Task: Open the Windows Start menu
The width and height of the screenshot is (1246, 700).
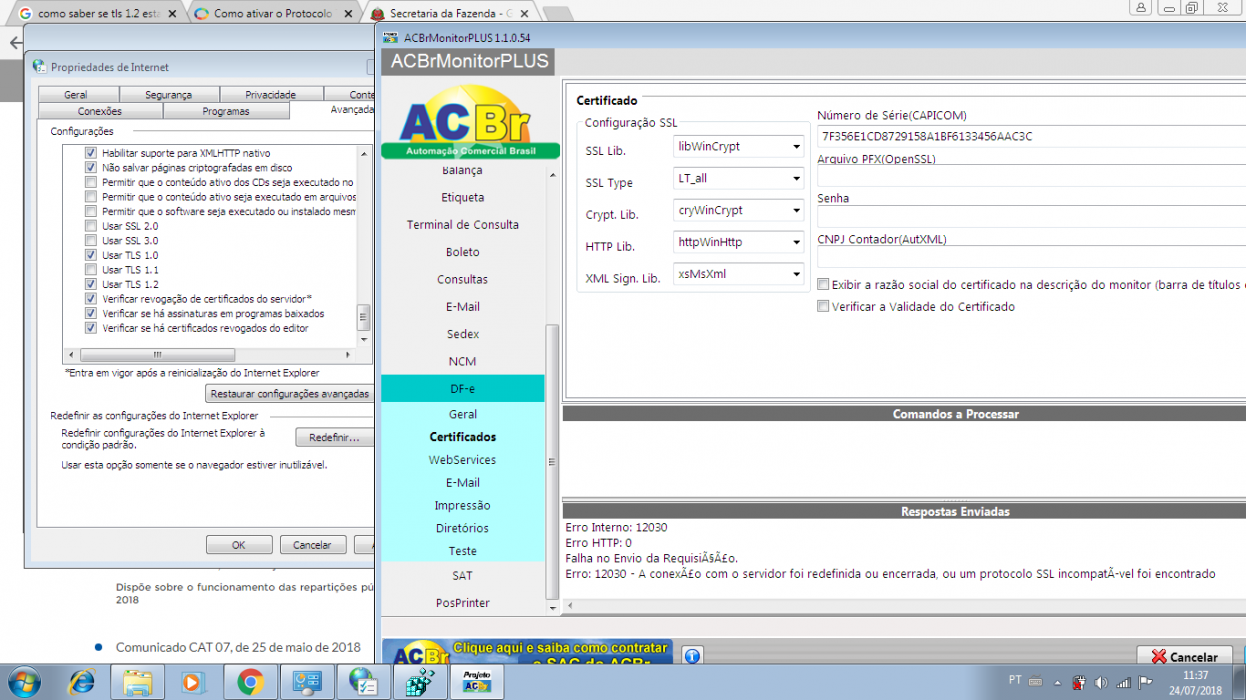Action: [22, 683]
